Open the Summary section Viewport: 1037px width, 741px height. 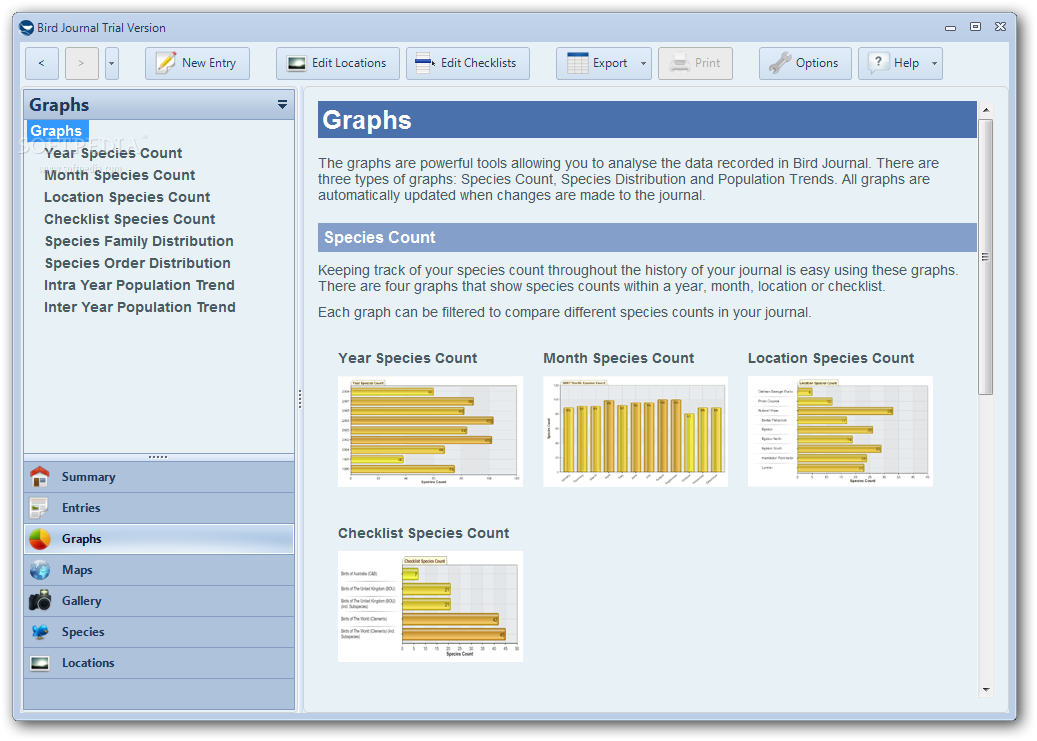159,477
